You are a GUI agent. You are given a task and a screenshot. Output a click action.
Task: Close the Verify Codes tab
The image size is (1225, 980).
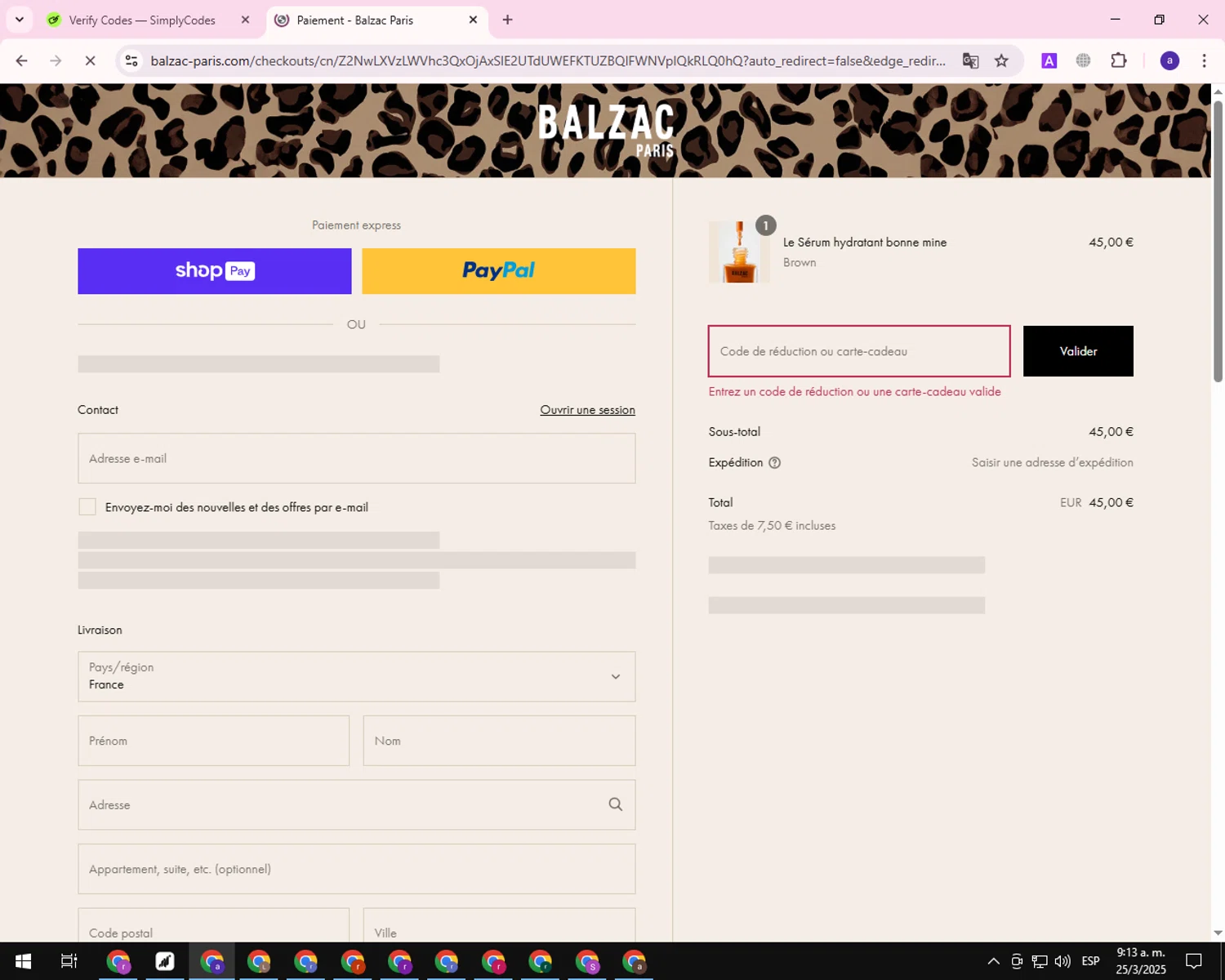(245, 20)
